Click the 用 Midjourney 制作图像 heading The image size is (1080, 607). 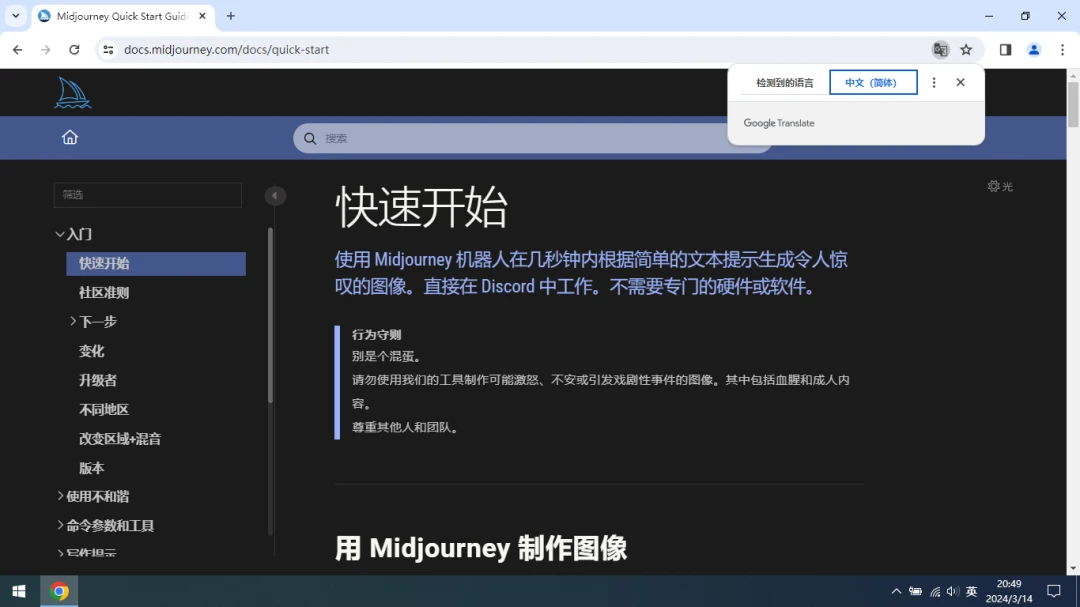coord(481,548)
